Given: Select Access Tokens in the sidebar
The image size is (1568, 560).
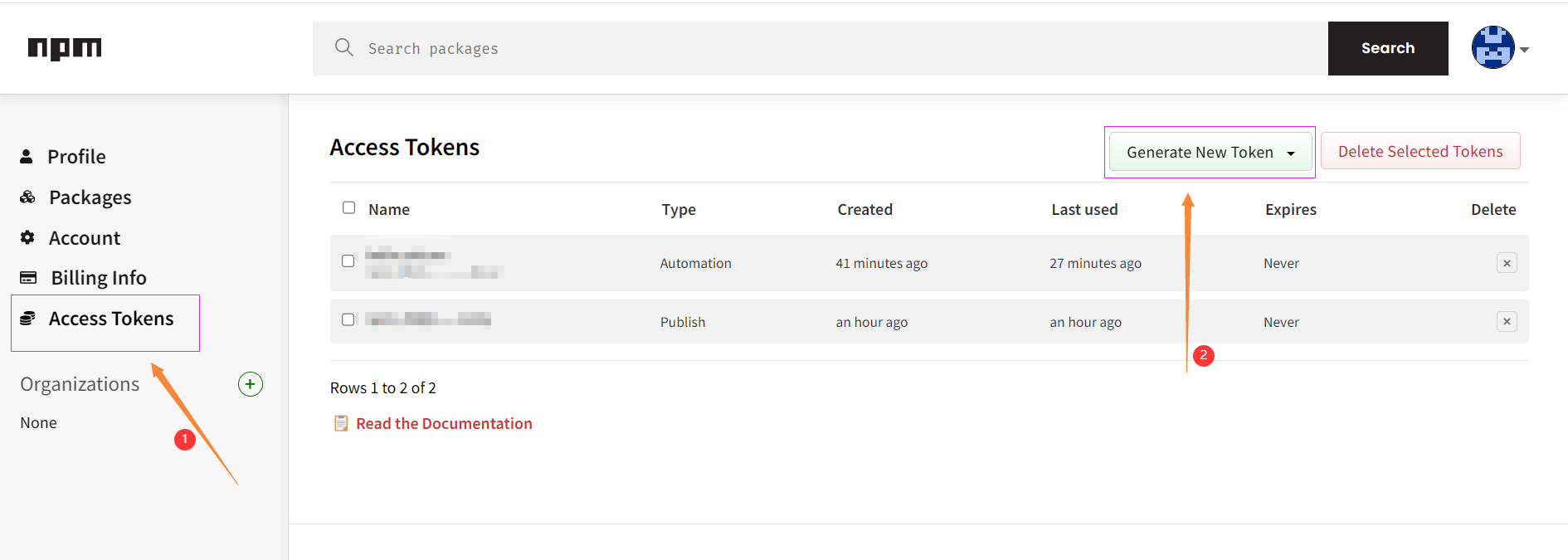Looking at the screenshot, I should click(110, 319).
